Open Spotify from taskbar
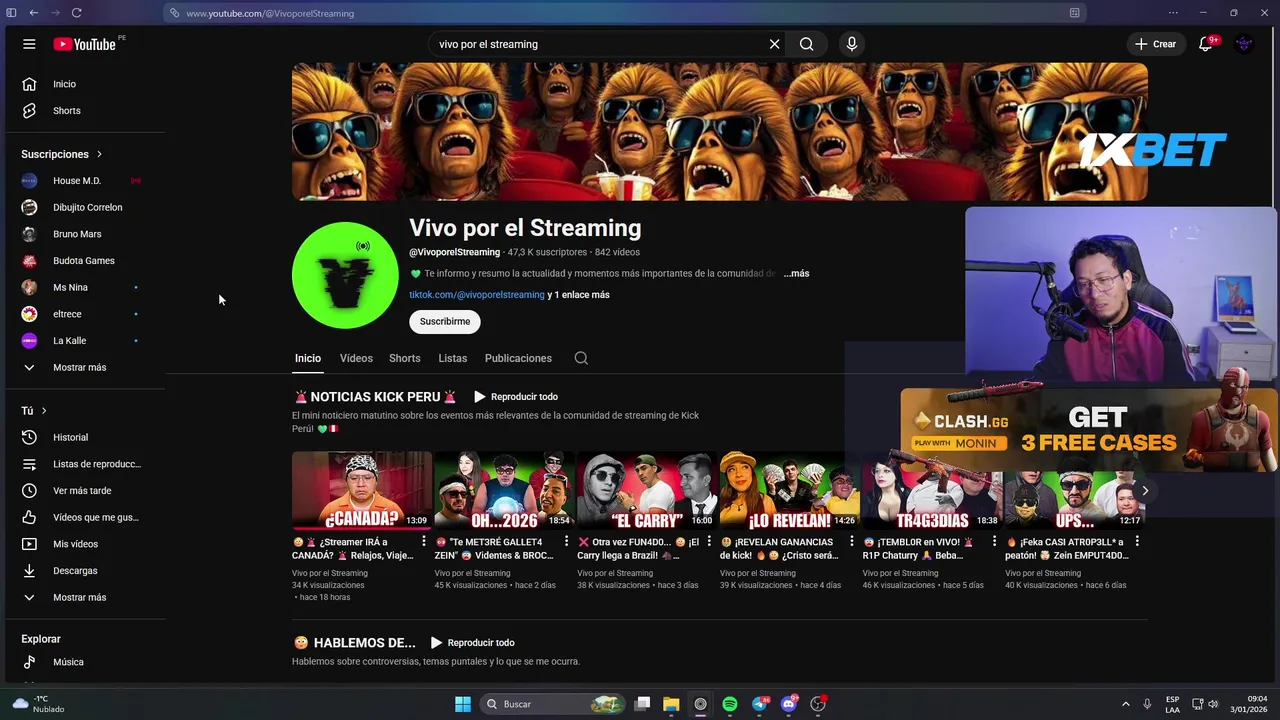The height and width of the screenshot is (720, 1280). click(x=730, y=704)
